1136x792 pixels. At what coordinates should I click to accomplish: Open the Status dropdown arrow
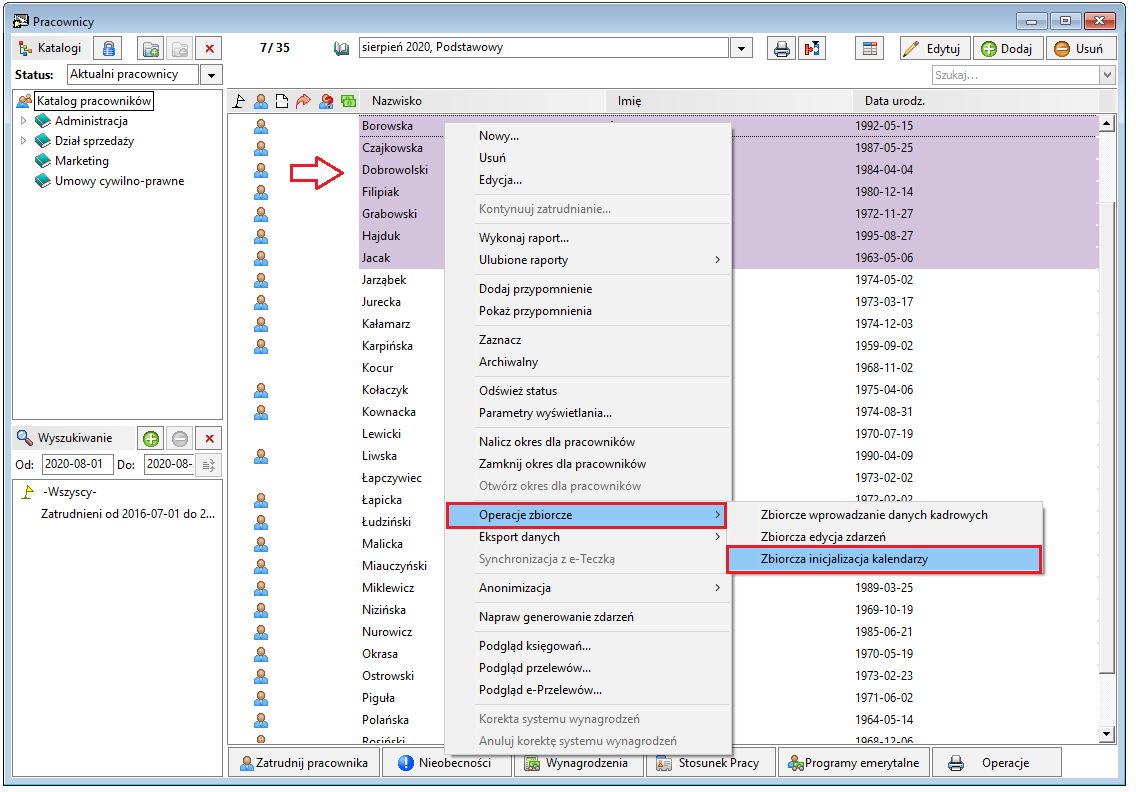click(212, 75)
